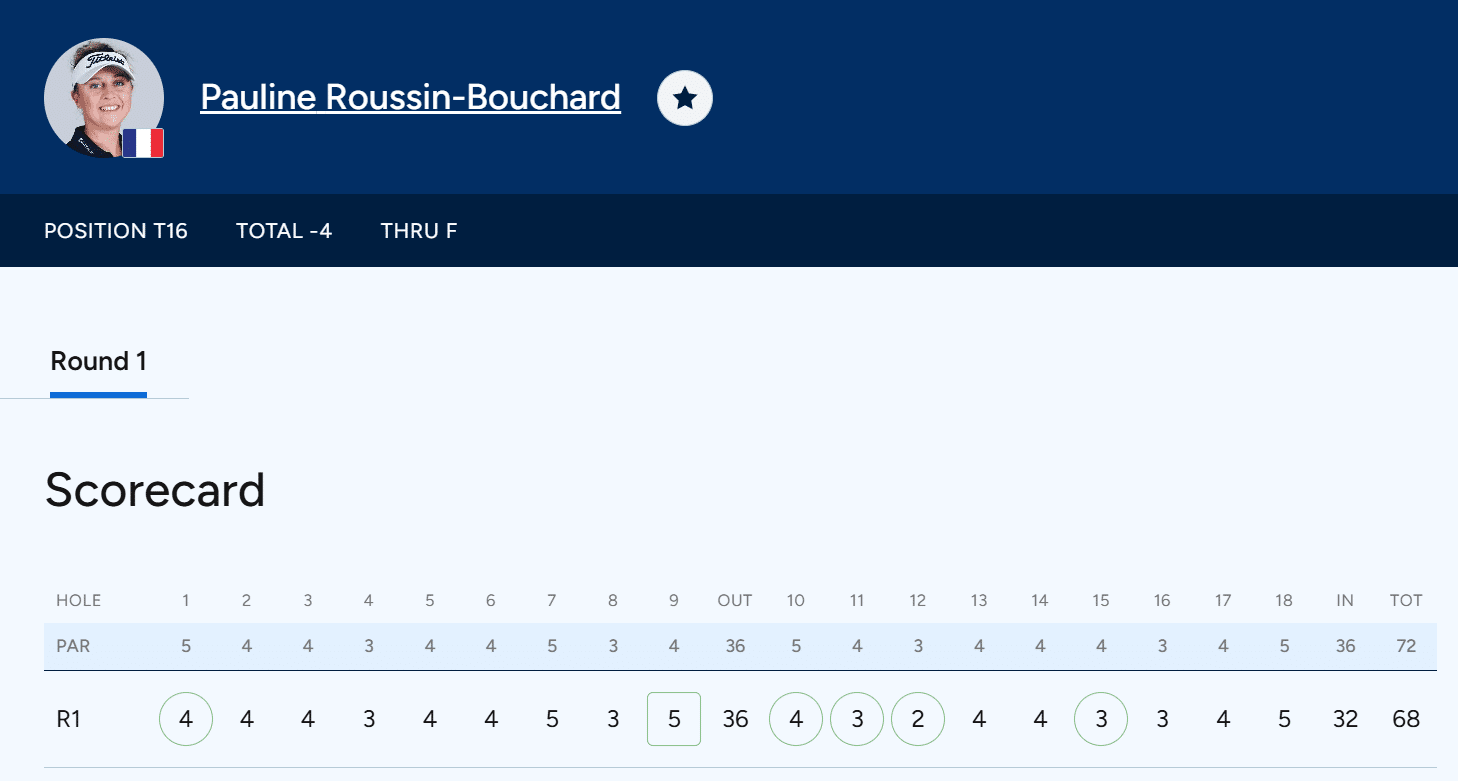1458x781 pixels.
Task: Click the player headshot photo
Action: (103, 97)
